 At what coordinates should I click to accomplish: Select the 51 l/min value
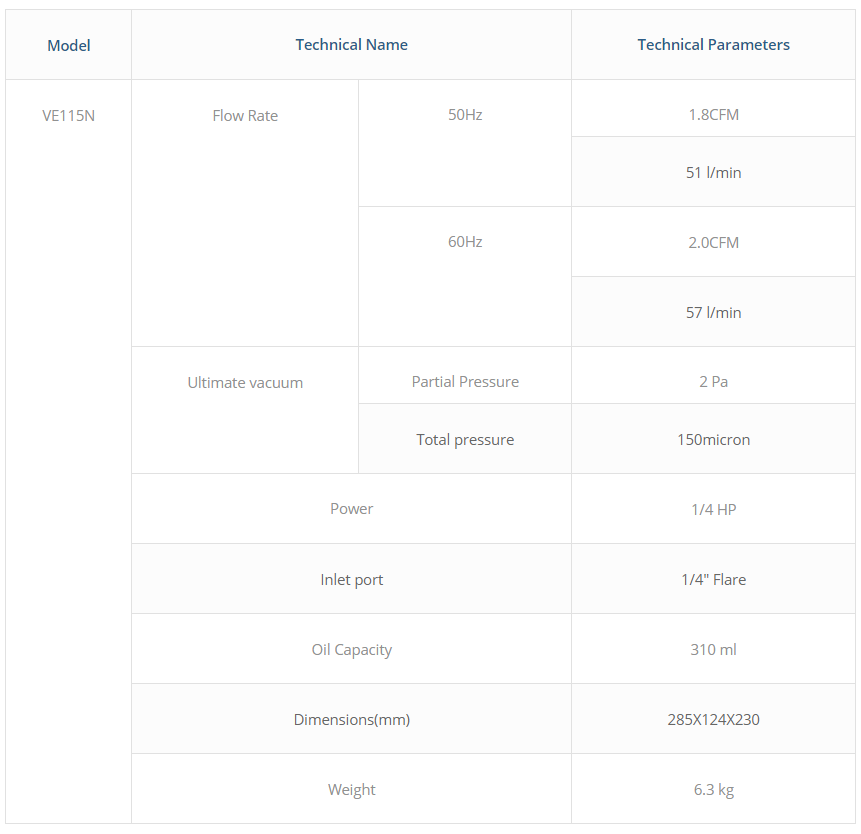click(x=713, y=173)
